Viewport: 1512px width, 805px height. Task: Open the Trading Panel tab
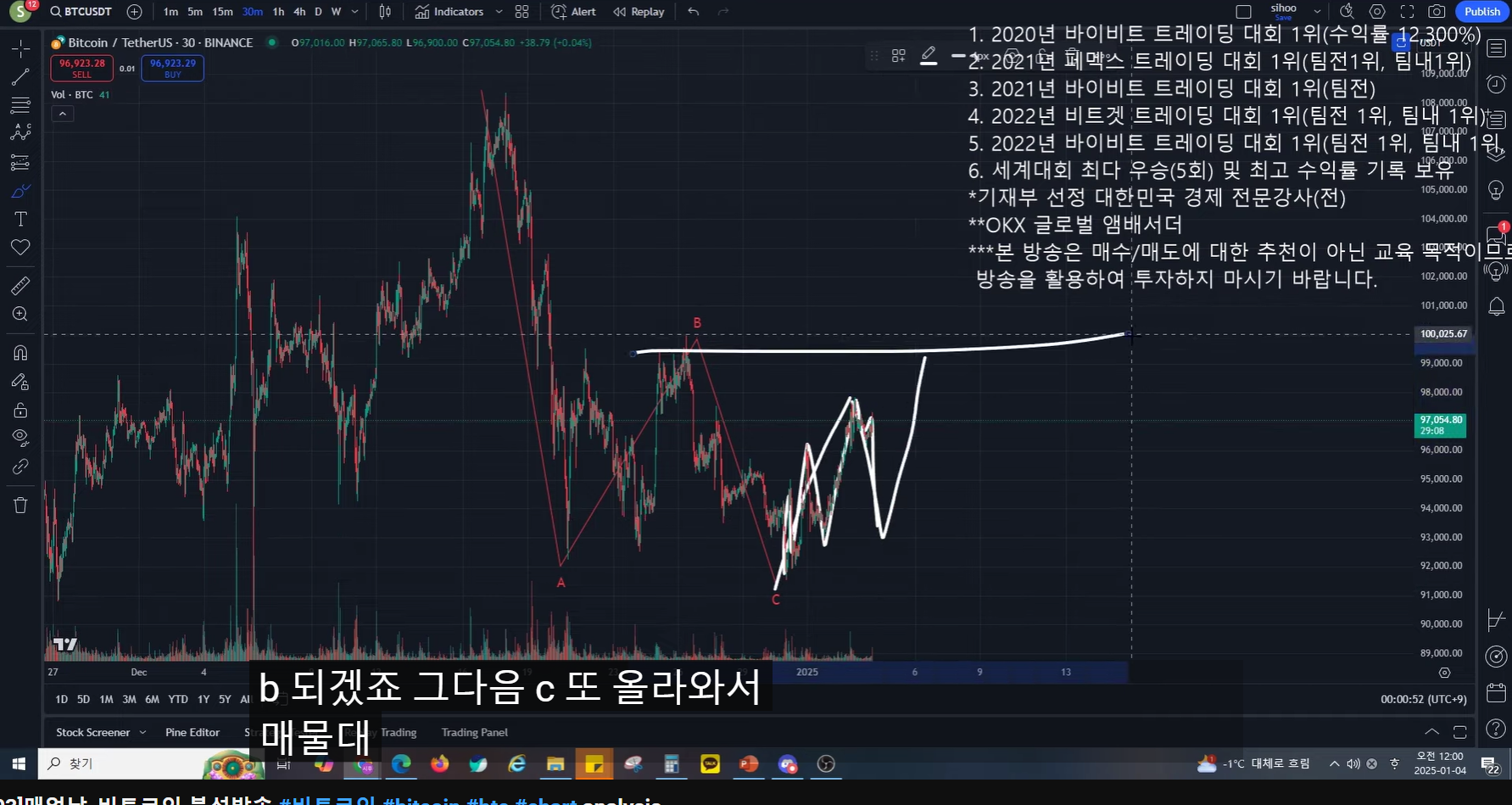[474, 732]
